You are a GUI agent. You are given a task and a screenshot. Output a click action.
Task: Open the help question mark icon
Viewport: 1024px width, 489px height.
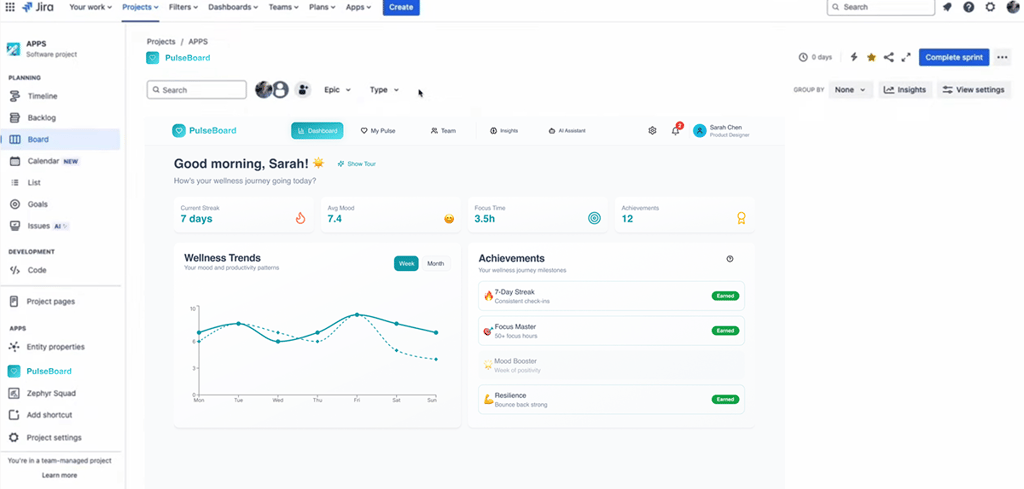[x=968, y=7]
